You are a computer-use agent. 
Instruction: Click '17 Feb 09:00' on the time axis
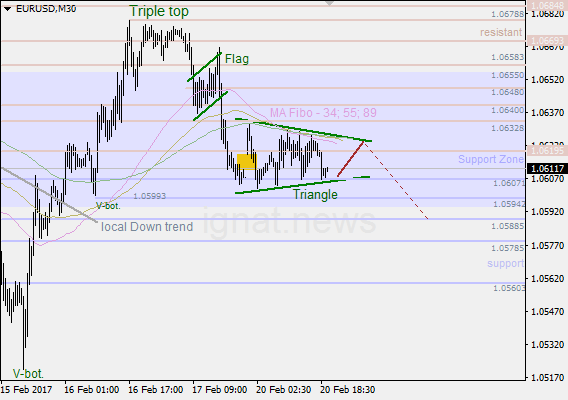pos(220,390)
